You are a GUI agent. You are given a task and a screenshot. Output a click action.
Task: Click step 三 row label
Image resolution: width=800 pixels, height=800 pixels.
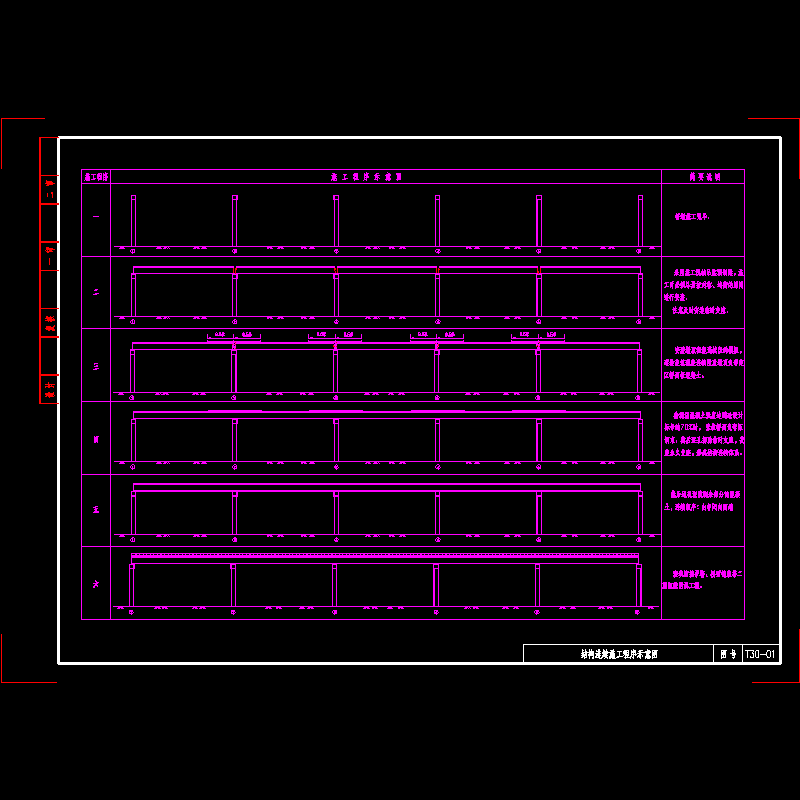pyautogui.click(x=96, y=365)
